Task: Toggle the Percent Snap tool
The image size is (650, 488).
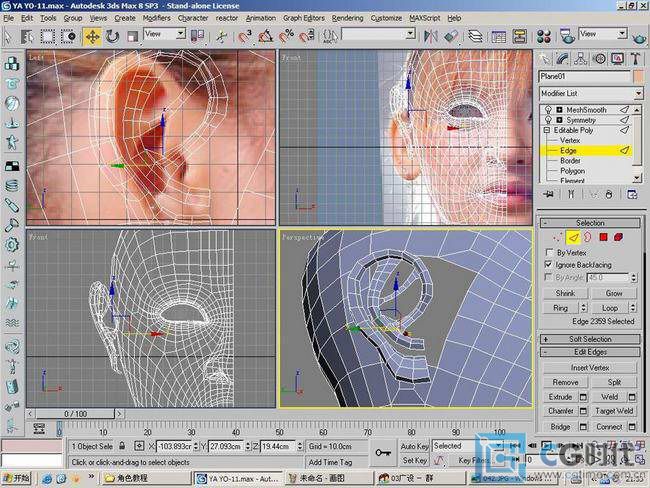Action: 286,36
